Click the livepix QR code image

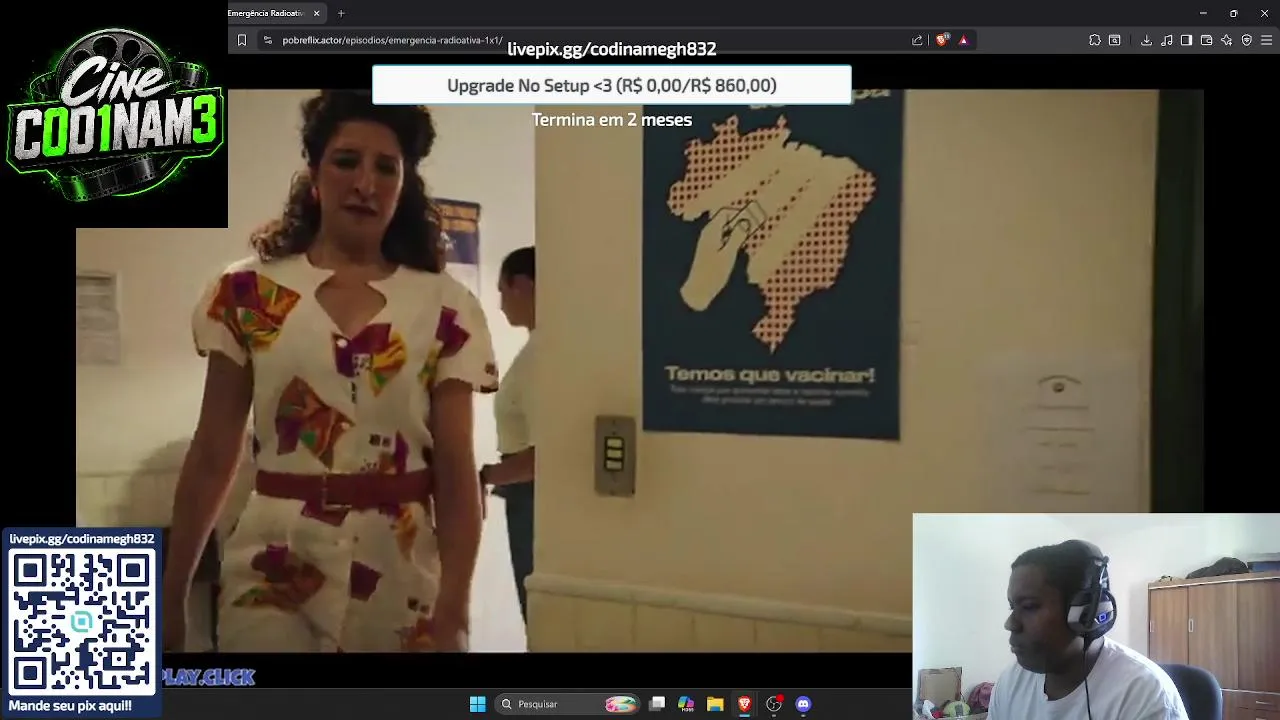coord(81,622)
